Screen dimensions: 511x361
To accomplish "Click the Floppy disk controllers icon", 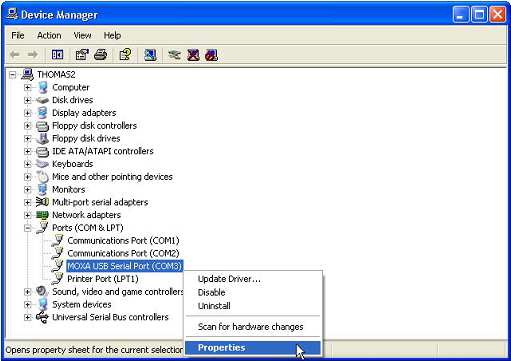I will coord(42,126).
